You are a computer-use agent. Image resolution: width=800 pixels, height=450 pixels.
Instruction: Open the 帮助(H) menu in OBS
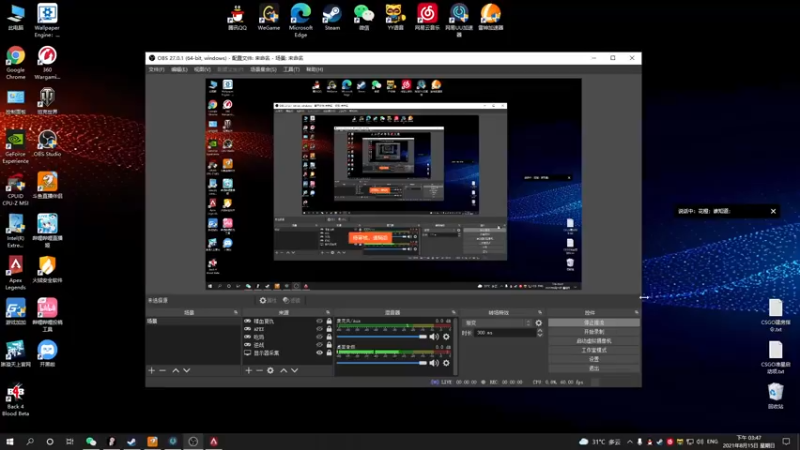(x=314, y=69)
